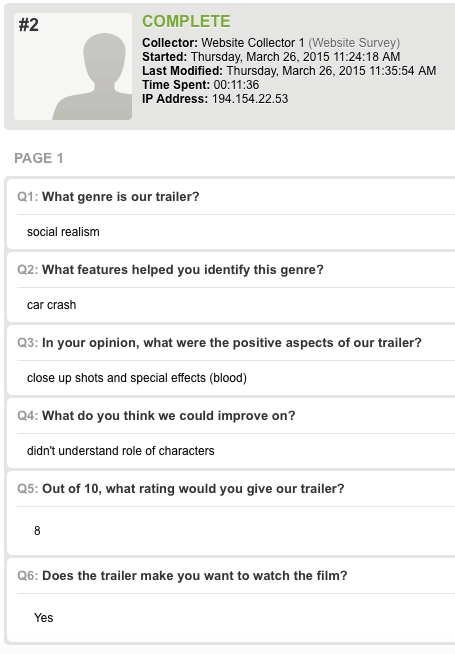Click the 'Yes' answer under Q6

click(43, 618)
